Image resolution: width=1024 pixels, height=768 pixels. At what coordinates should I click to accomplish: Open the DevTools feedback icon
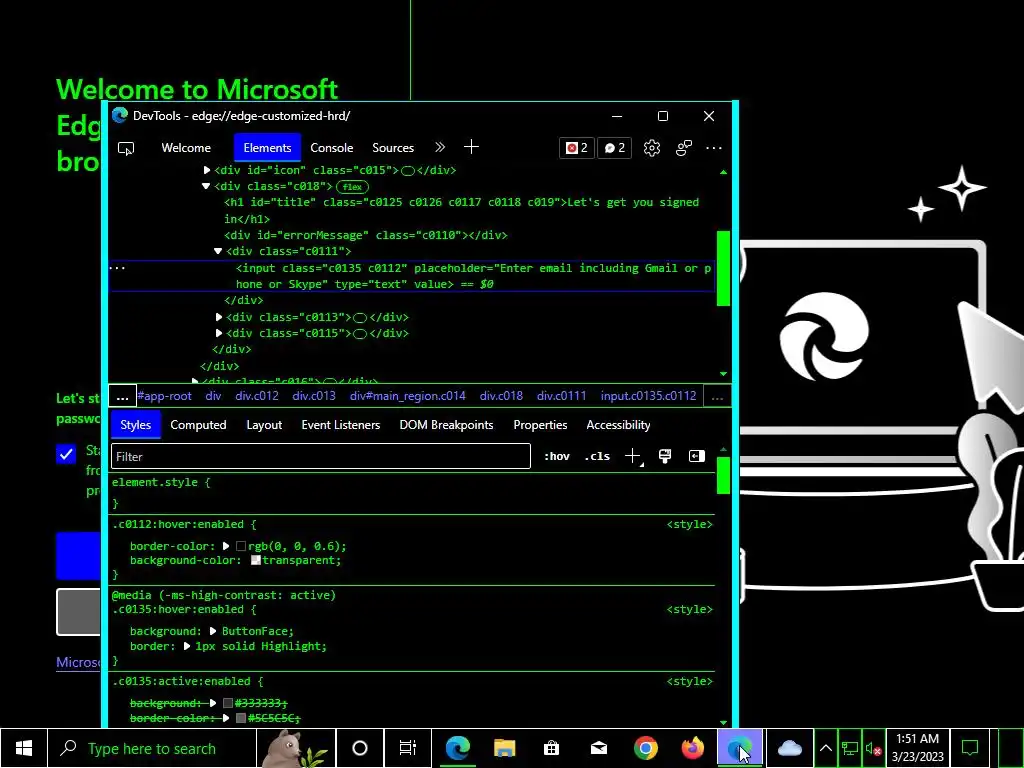pos(683,148)
